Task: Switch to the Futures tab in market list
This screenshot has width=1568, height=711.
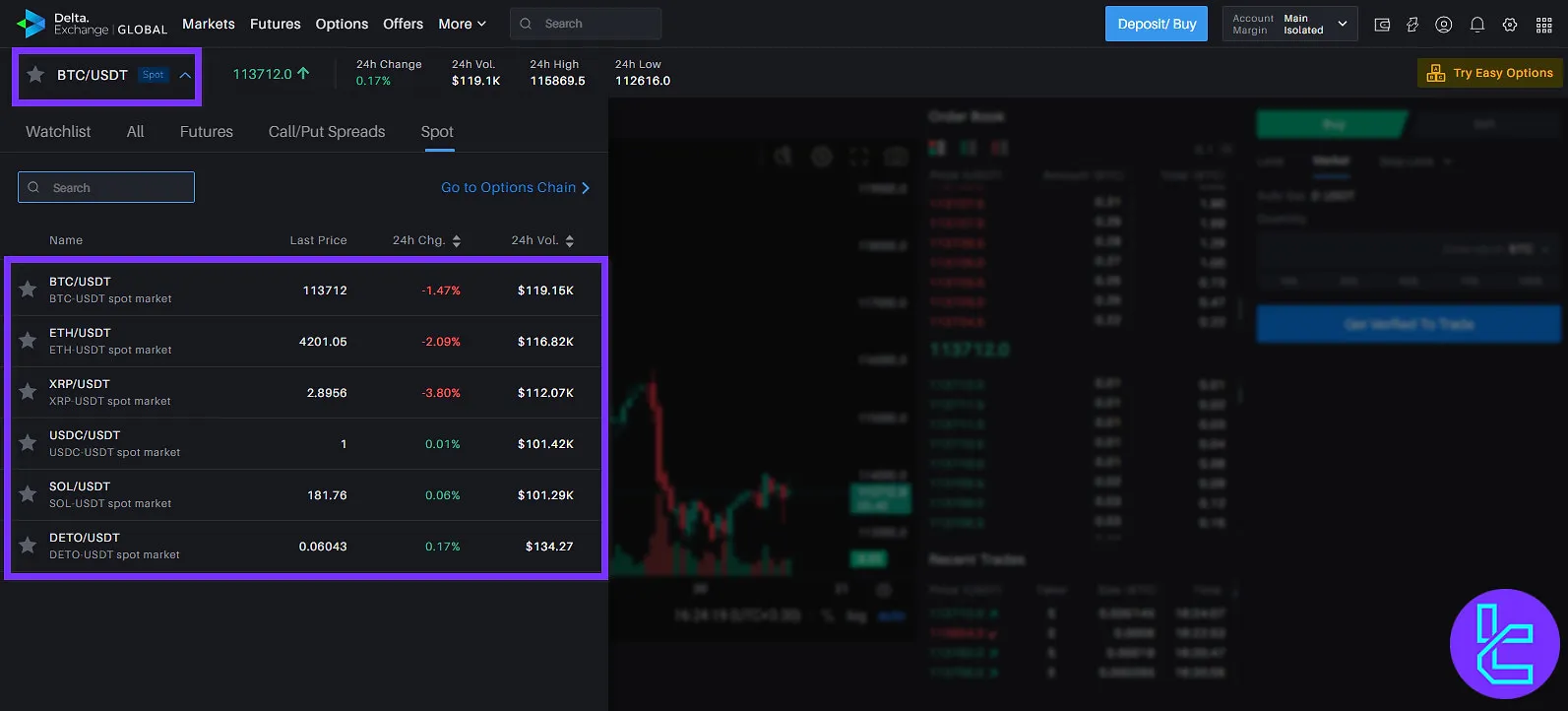Action: click(207, 132)
